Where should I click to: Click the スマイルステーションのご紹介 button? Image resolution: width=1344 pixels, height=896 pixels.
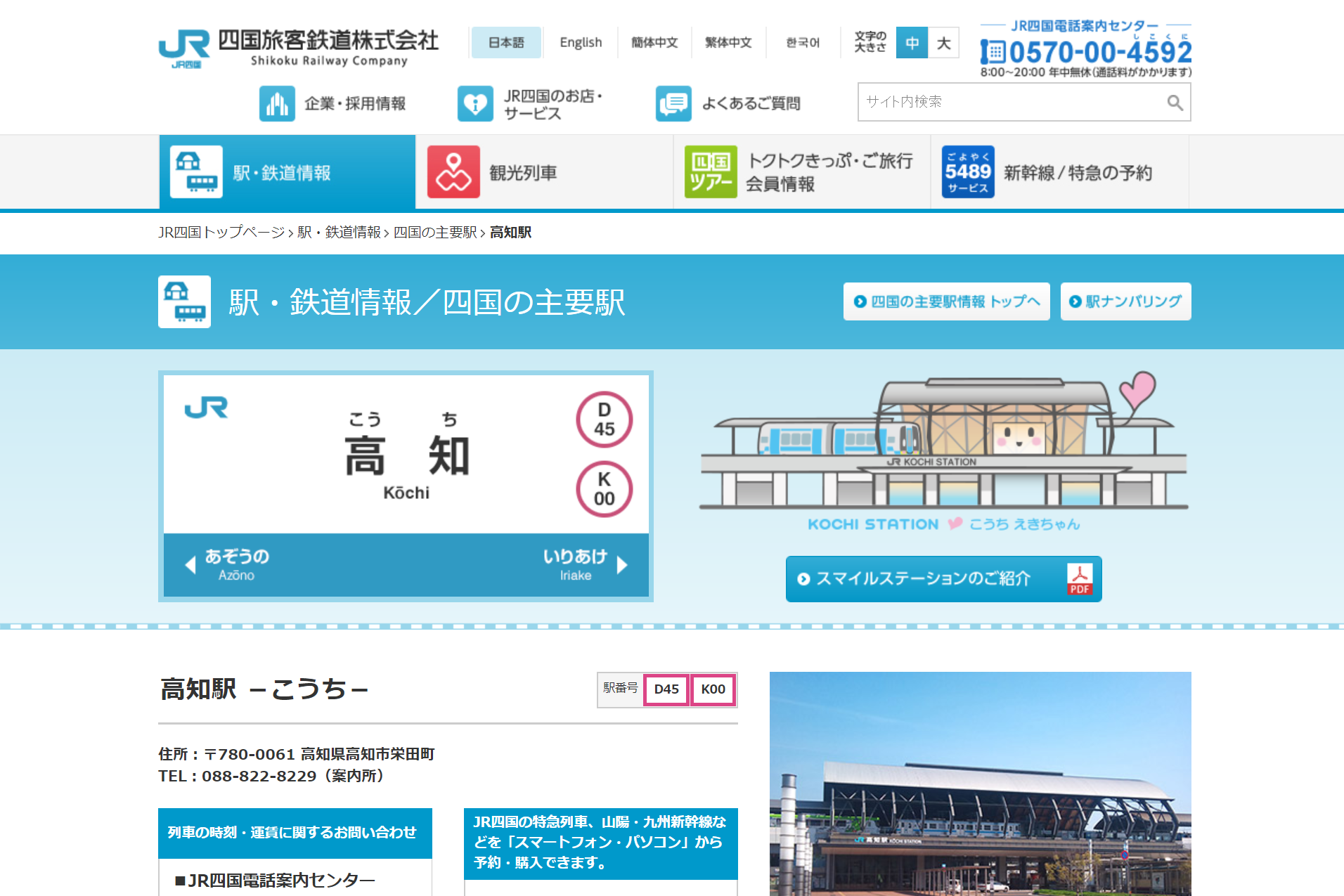point(943,579)
